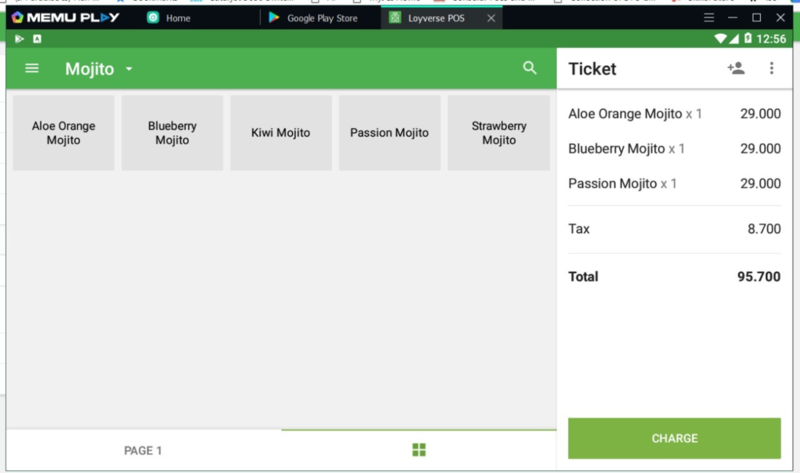Close the Loyverse POS tab

click(491, 18)
